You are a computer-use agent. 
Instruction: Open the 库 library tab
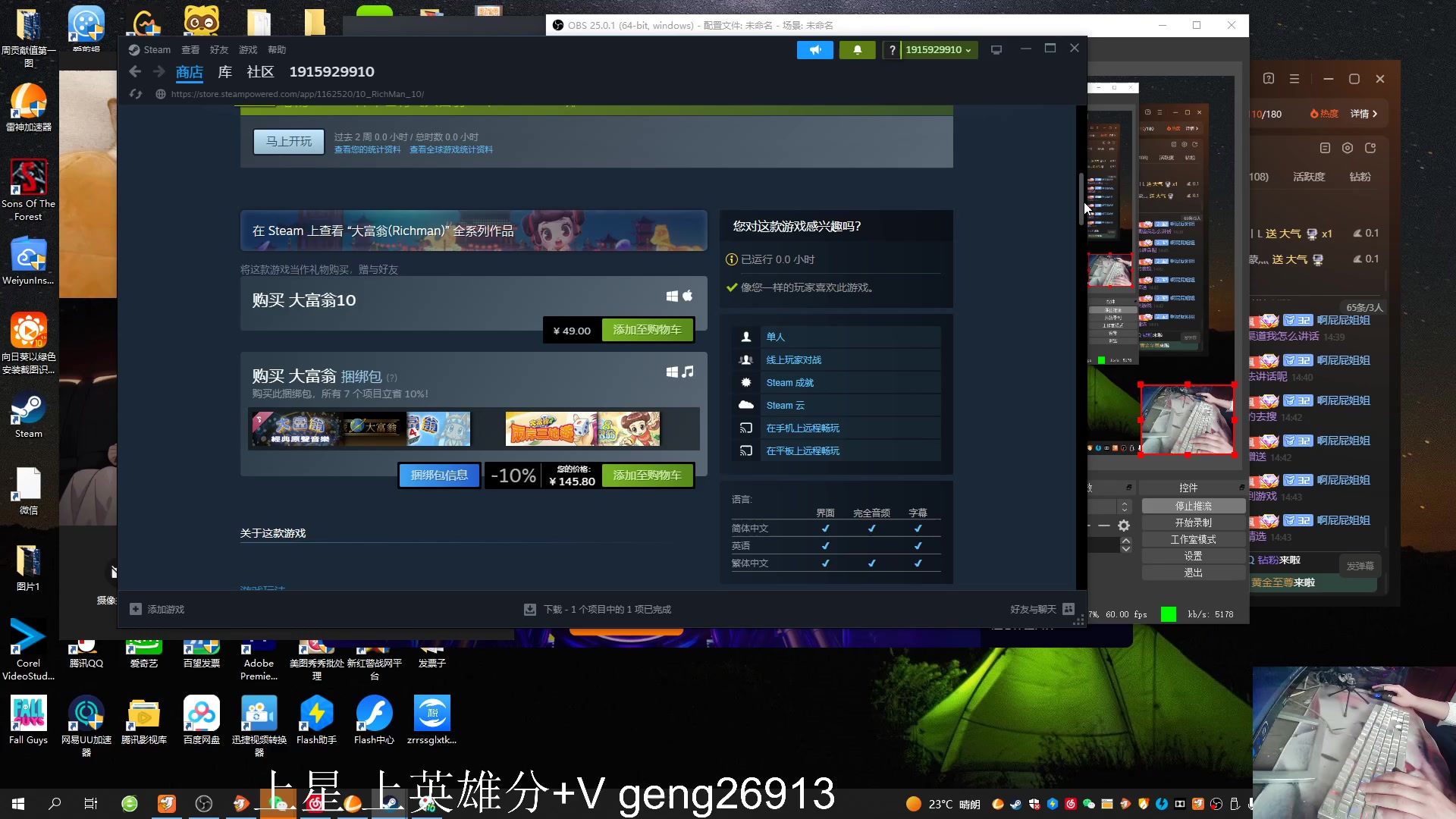coord(224,72)
